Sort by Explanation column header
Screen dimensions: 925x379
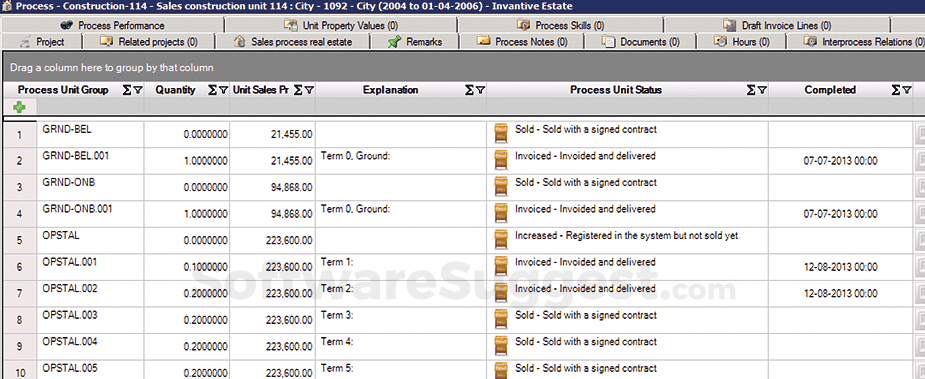[391, 90]
